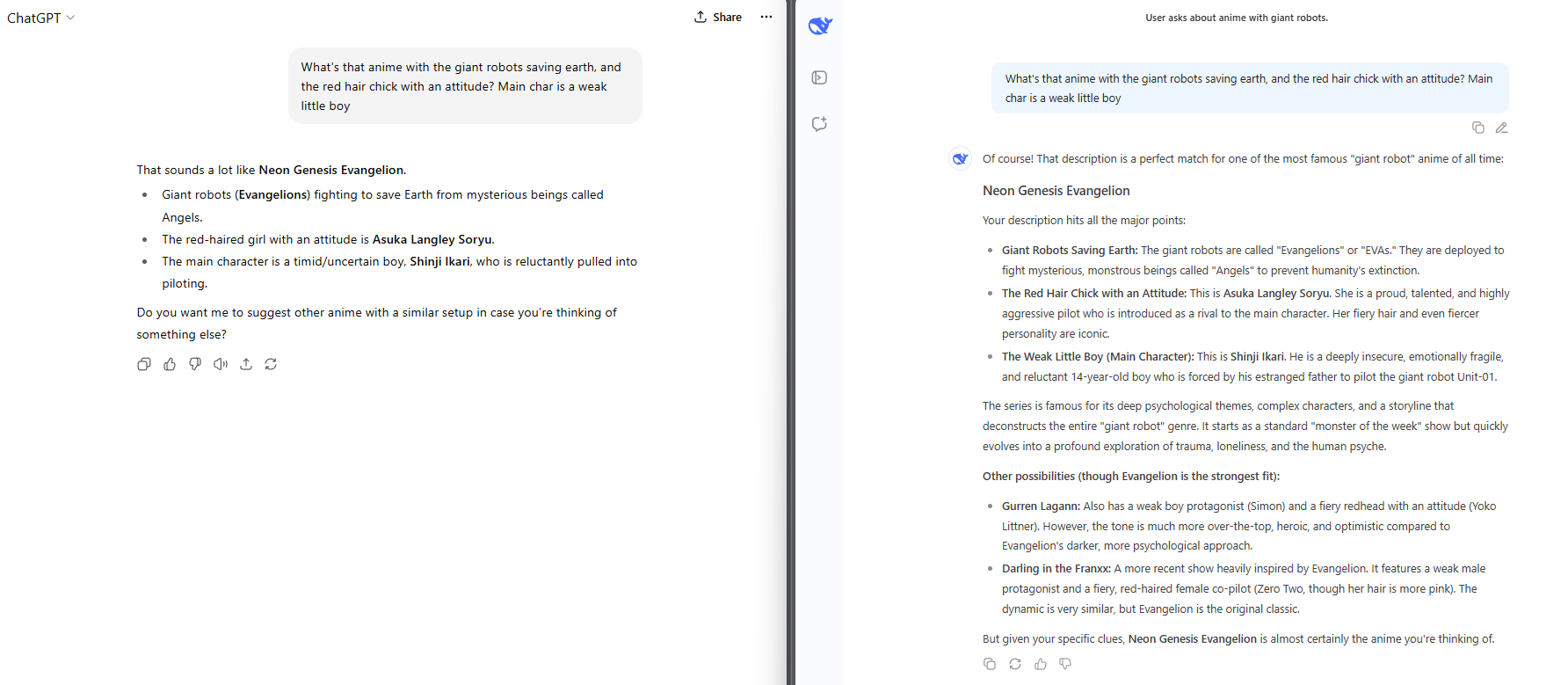Click 'The Weak Little Boy (Main Character):' label
Screen dimensions: 1568x685
point(1098,357)
